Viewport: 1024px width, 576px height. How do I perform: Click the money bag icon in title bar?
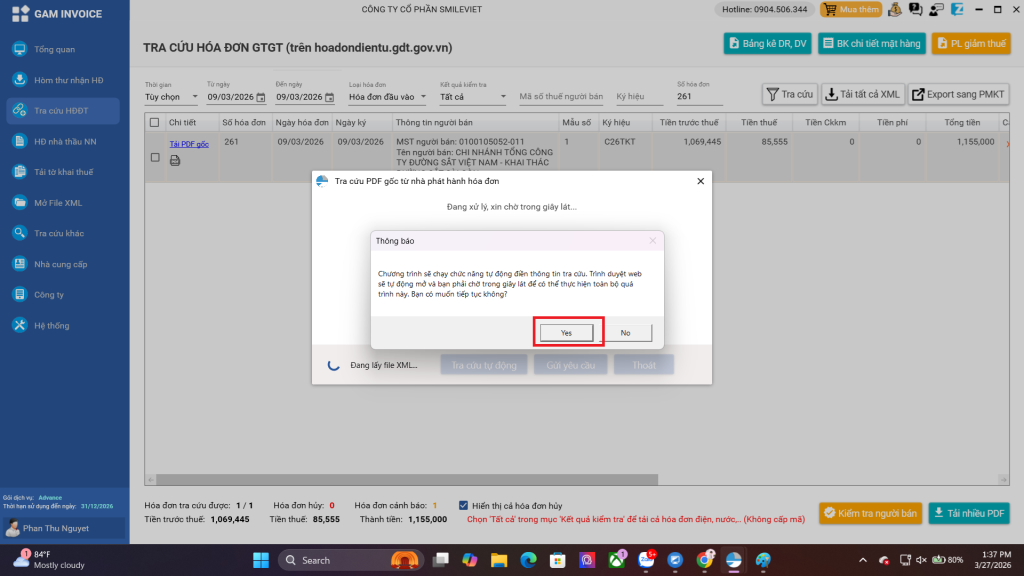pyautogui.click(x=893, y=10)
